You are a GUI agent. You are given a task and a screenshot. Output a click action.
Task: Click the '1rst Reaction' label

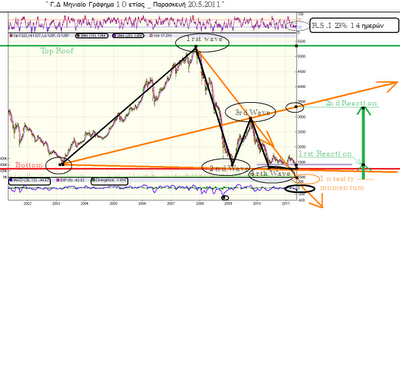pyautogui.click(x=325, y=154)
